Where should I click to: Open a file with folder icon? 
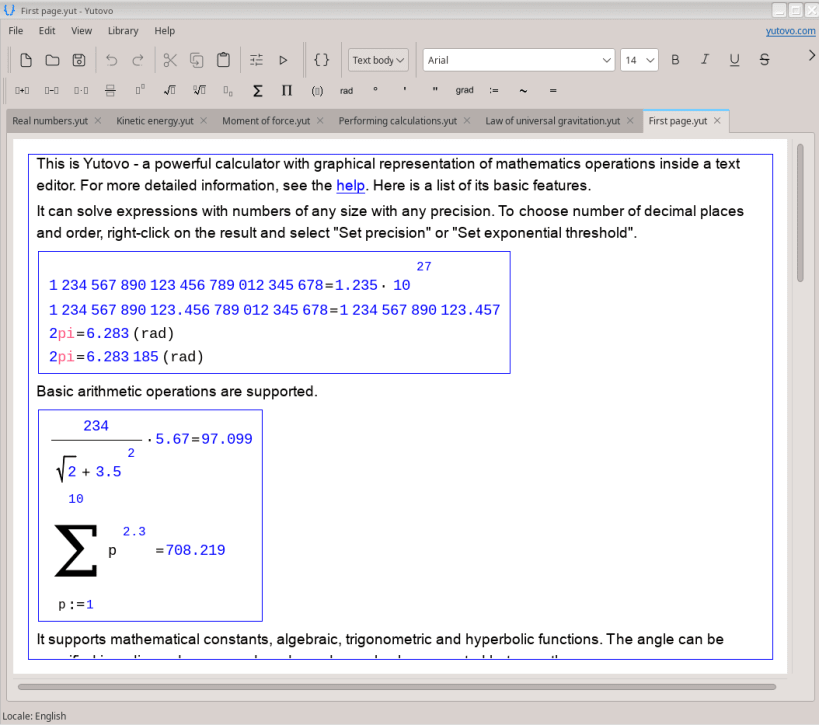52,60
